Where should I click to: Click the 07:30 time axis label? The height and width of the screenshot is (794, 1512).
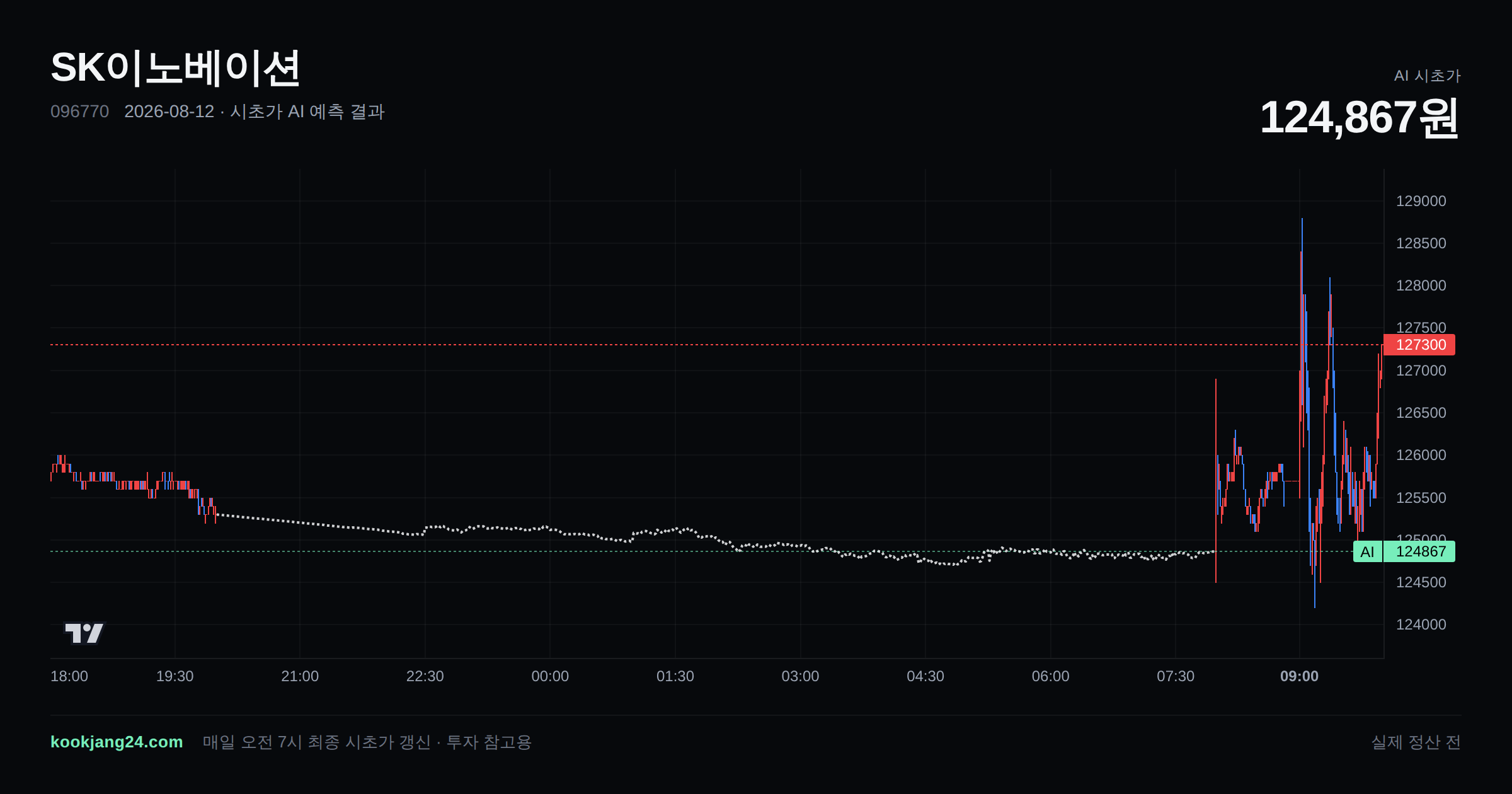click(1175, 676)
